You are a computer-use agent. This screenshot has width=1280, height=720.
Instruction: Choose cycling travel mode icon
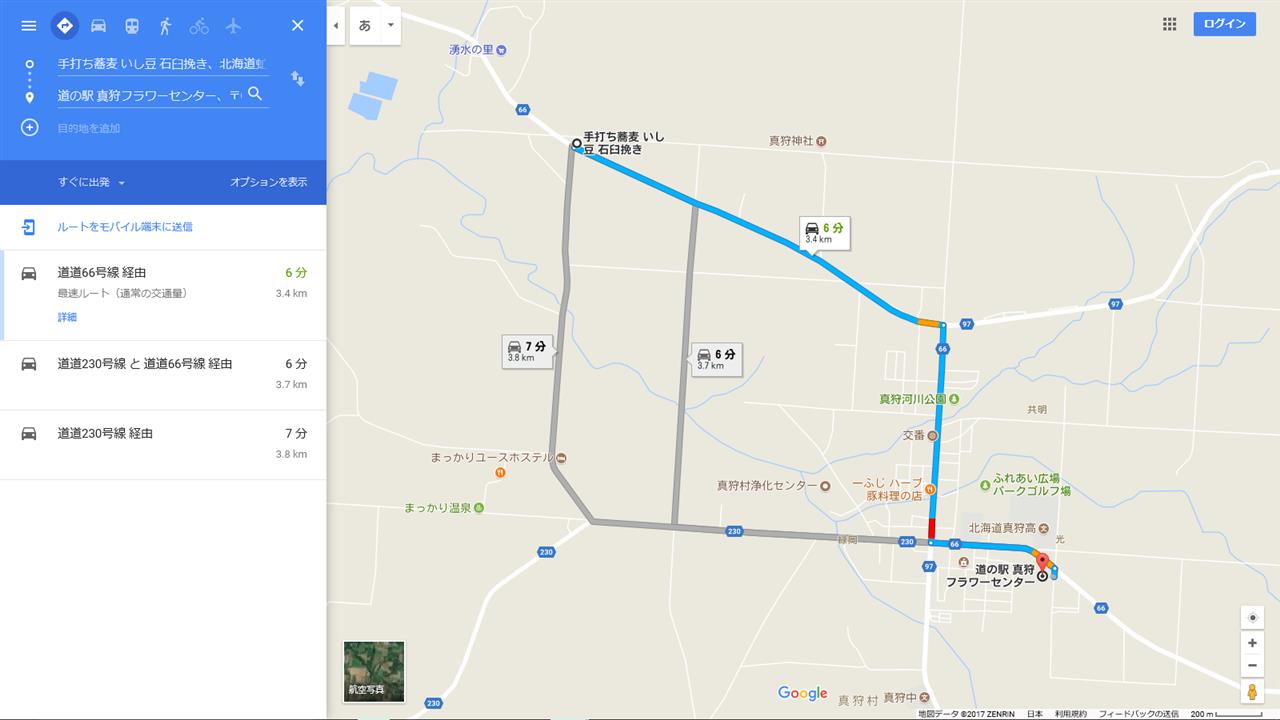[200, 25]
